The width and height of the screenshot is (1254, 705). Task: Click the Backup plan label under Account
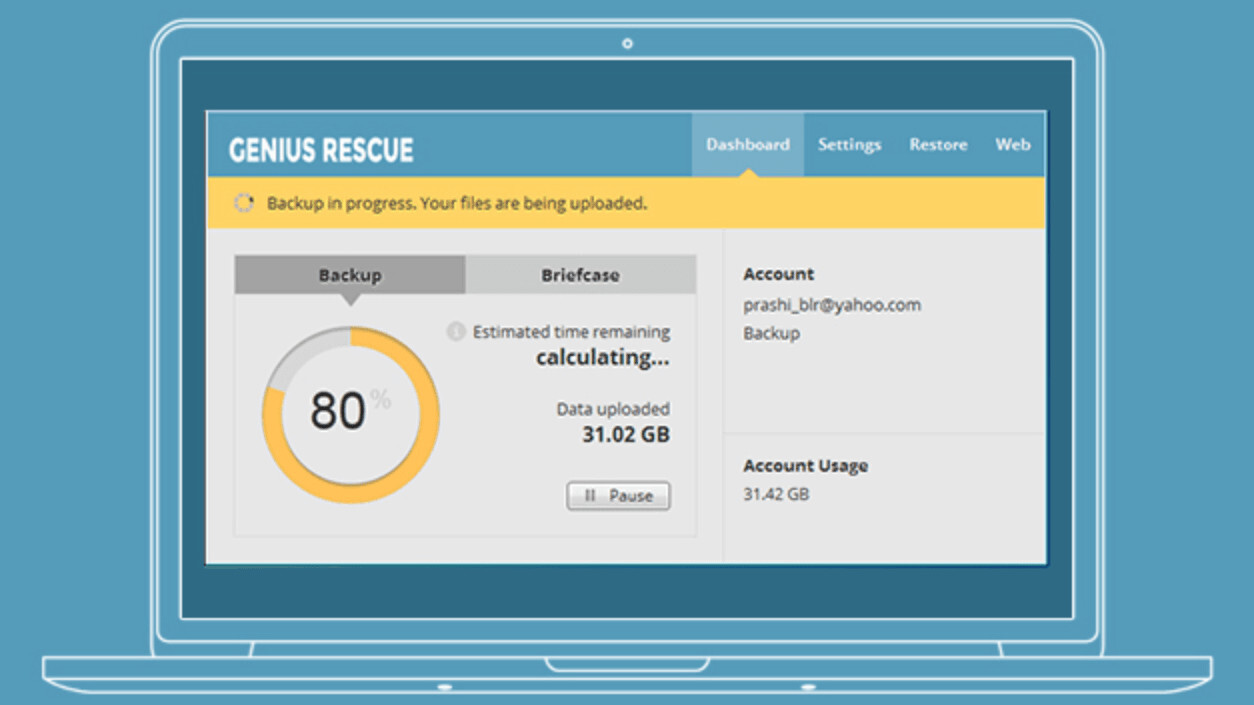(771, 333)
